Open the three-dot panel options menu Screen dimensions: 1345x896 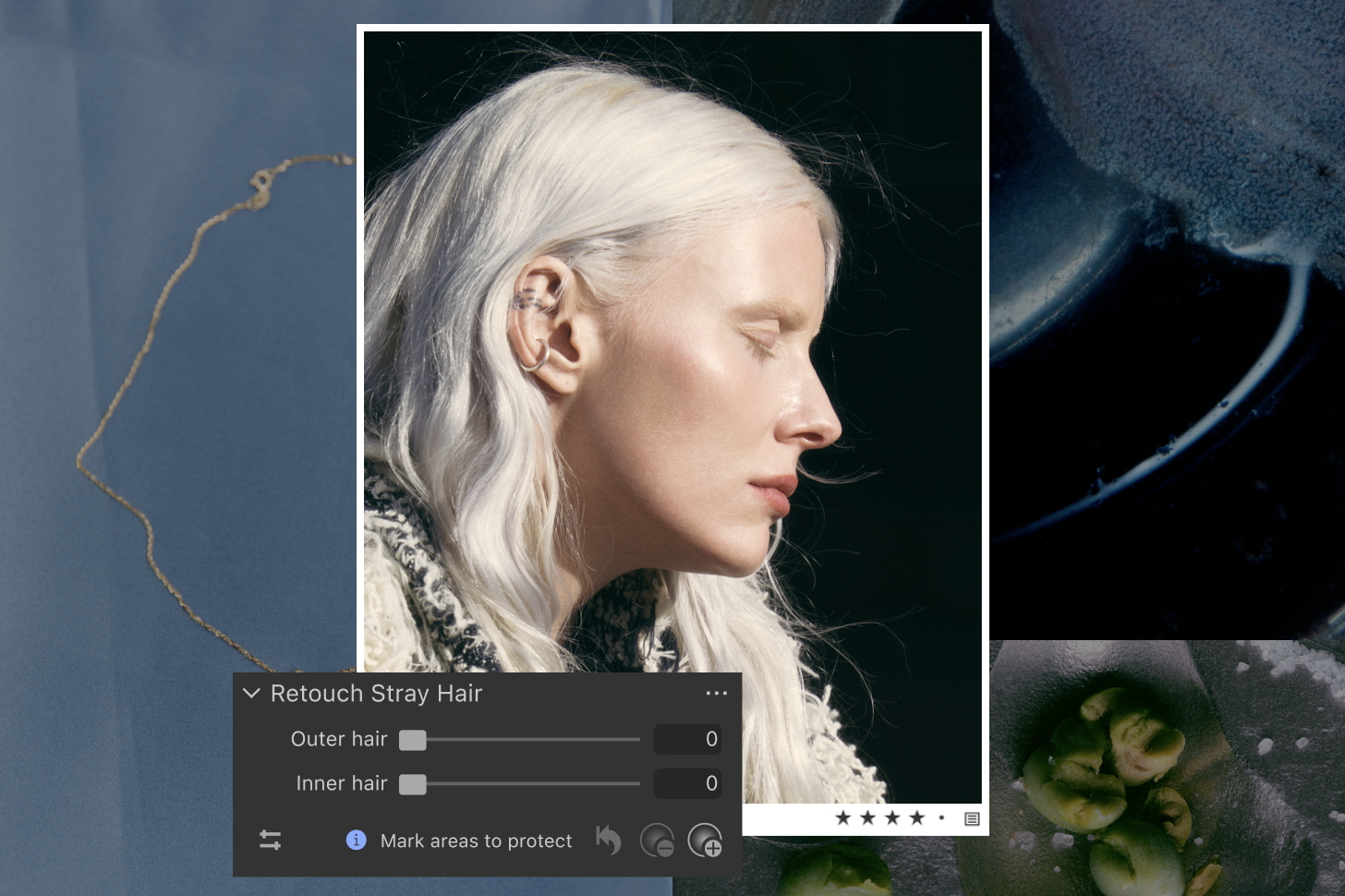coord(717,693)
